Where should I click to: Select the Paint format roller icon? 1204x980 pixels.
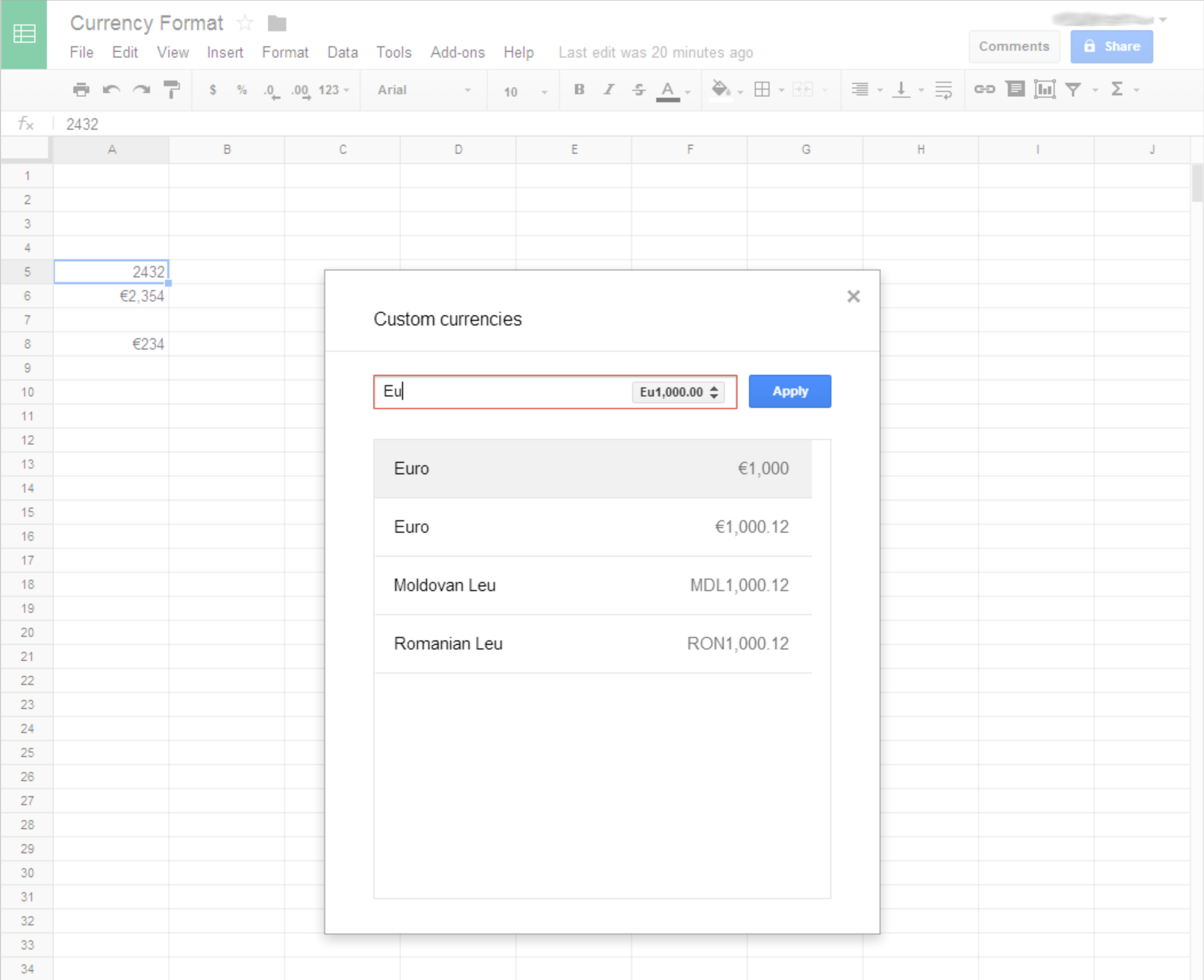[172, 90]
